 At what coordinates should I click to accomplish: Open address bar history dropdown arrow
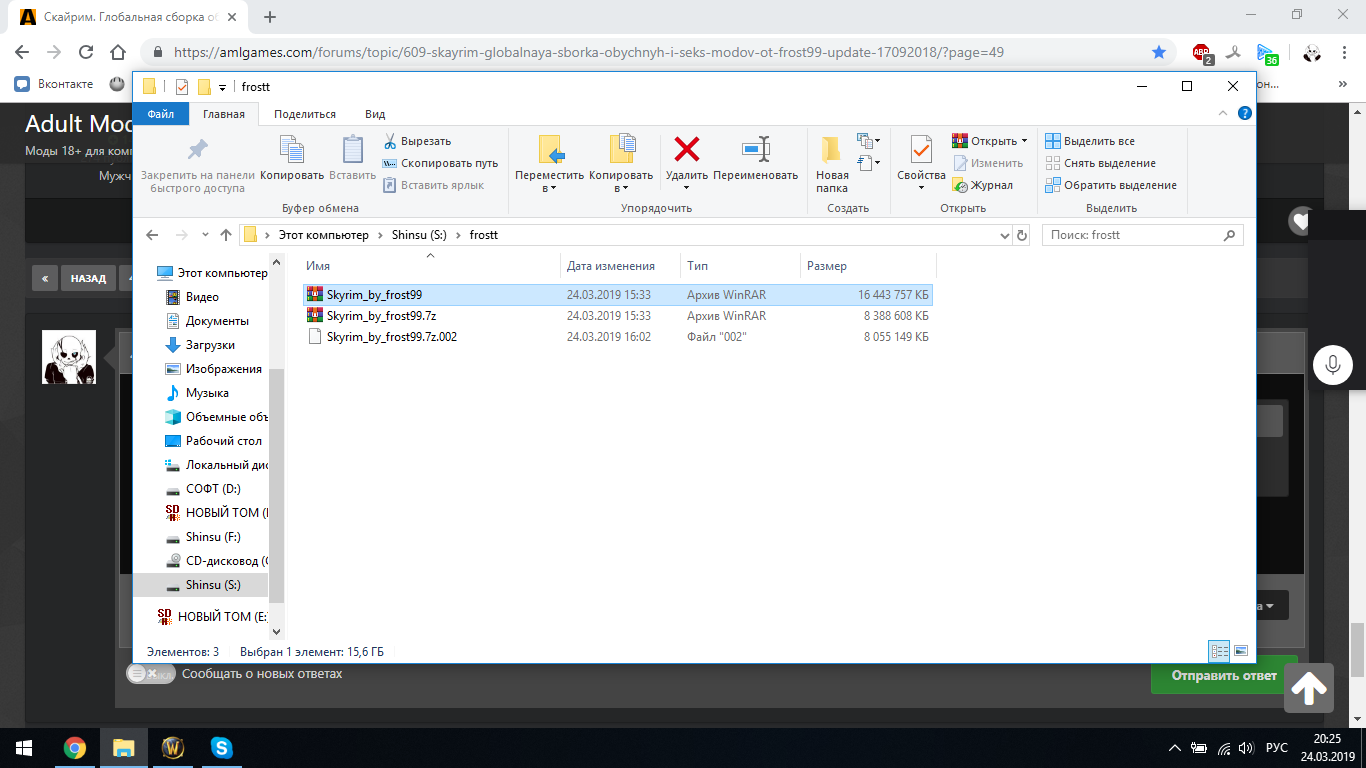click(x=1005, y=235)
